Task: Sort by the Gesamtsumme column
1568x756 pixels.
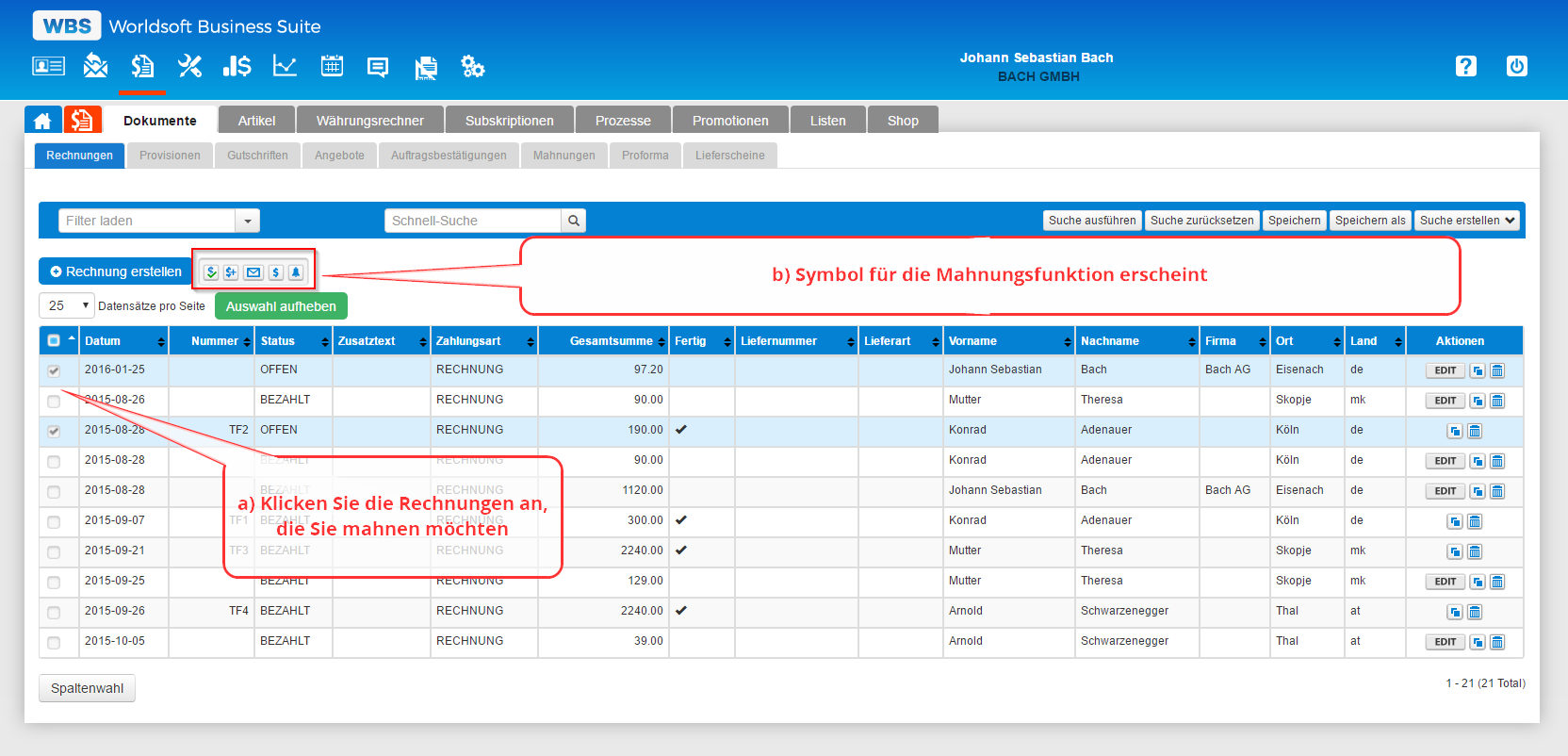Action: [604, 341]
